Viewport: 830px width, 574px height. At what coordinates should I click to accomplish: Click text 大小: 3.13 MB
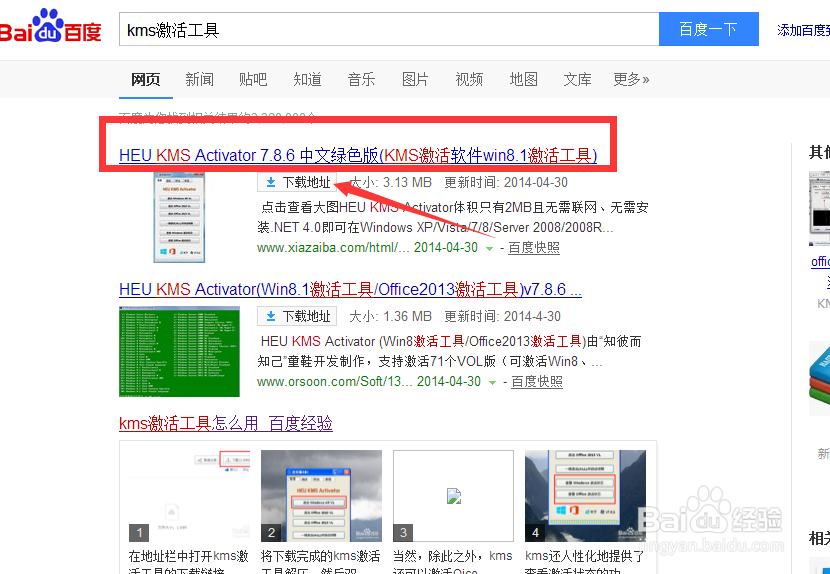coord(391,182)
